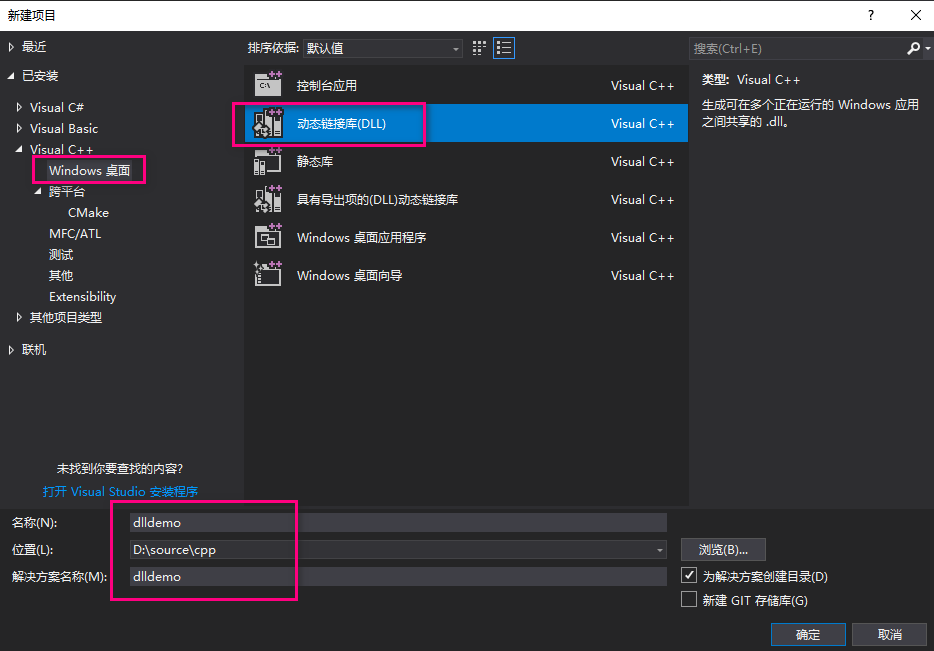Switch to medium icons list view

click(x=504, y=48)
